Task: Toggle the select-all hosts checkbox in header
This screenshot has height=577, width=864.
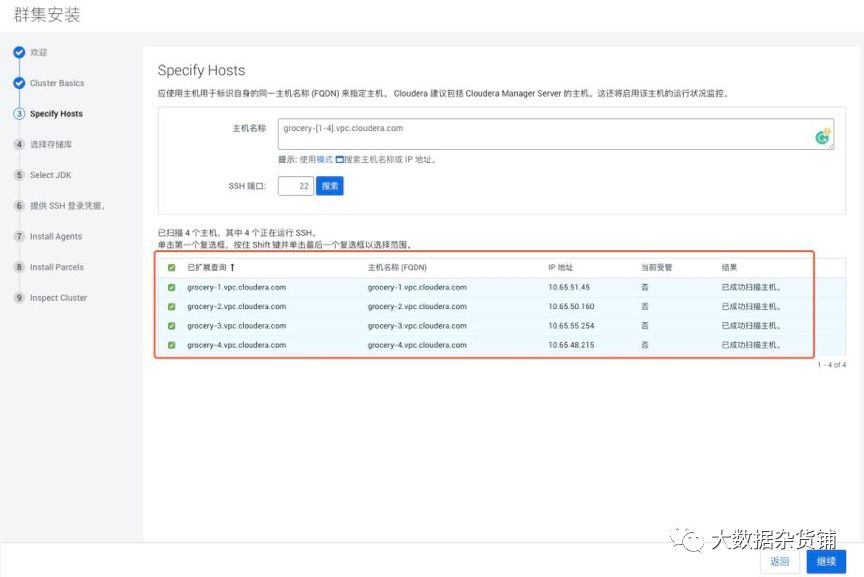Action: 171,268
